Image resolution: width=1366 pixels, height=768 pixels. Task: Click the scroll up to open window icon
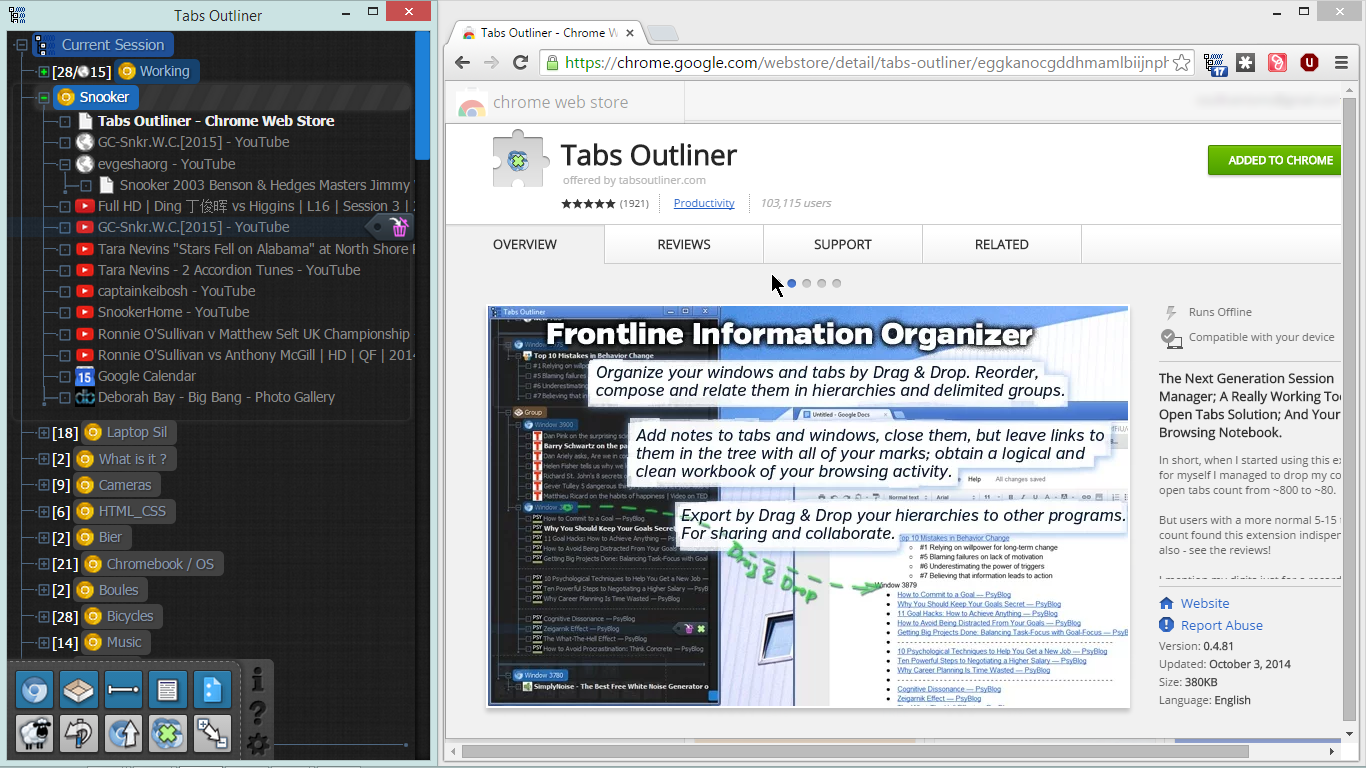coord(124,734)
